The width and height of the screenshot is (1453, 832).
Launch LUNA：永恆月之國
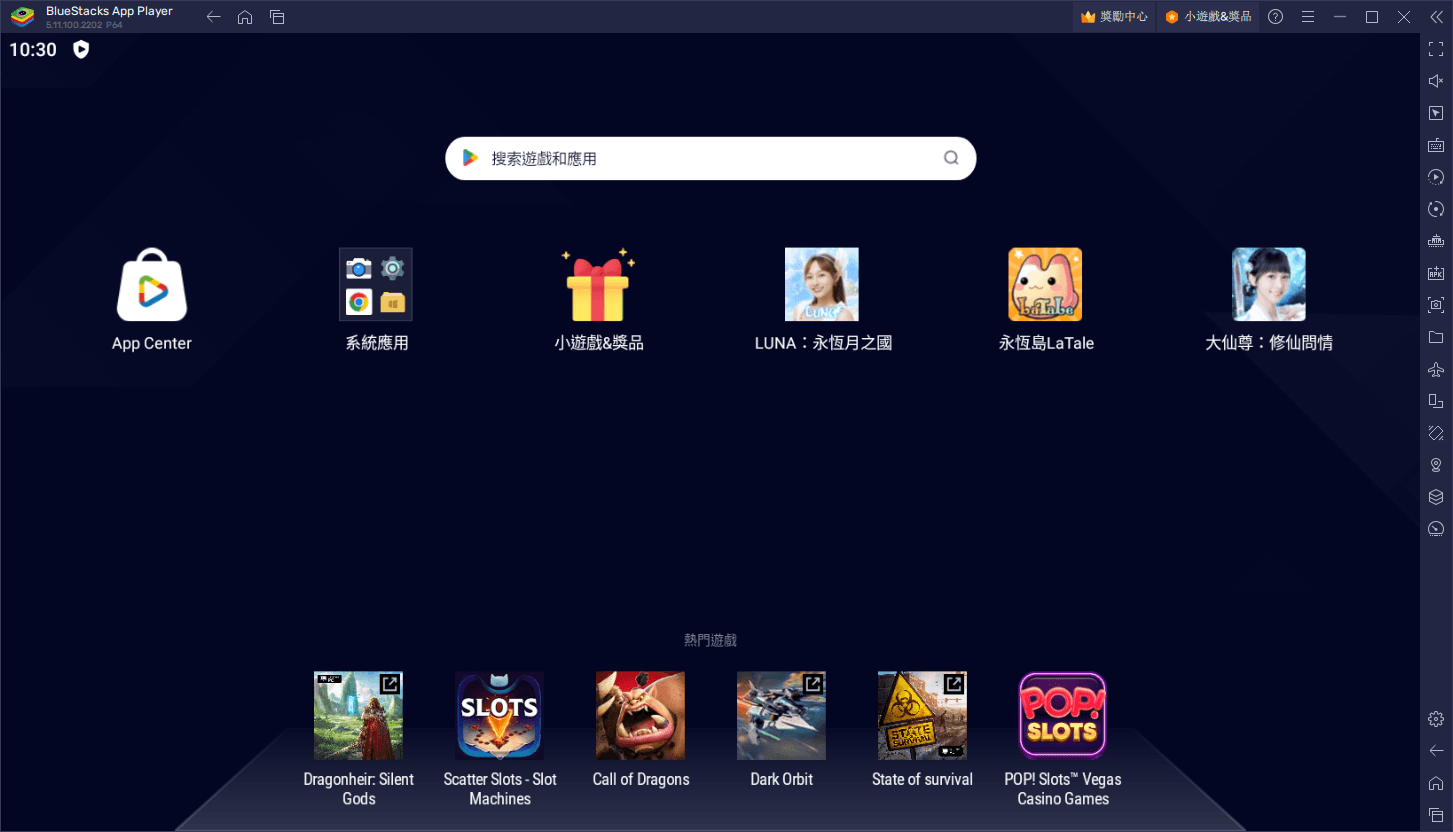[822, 299]
